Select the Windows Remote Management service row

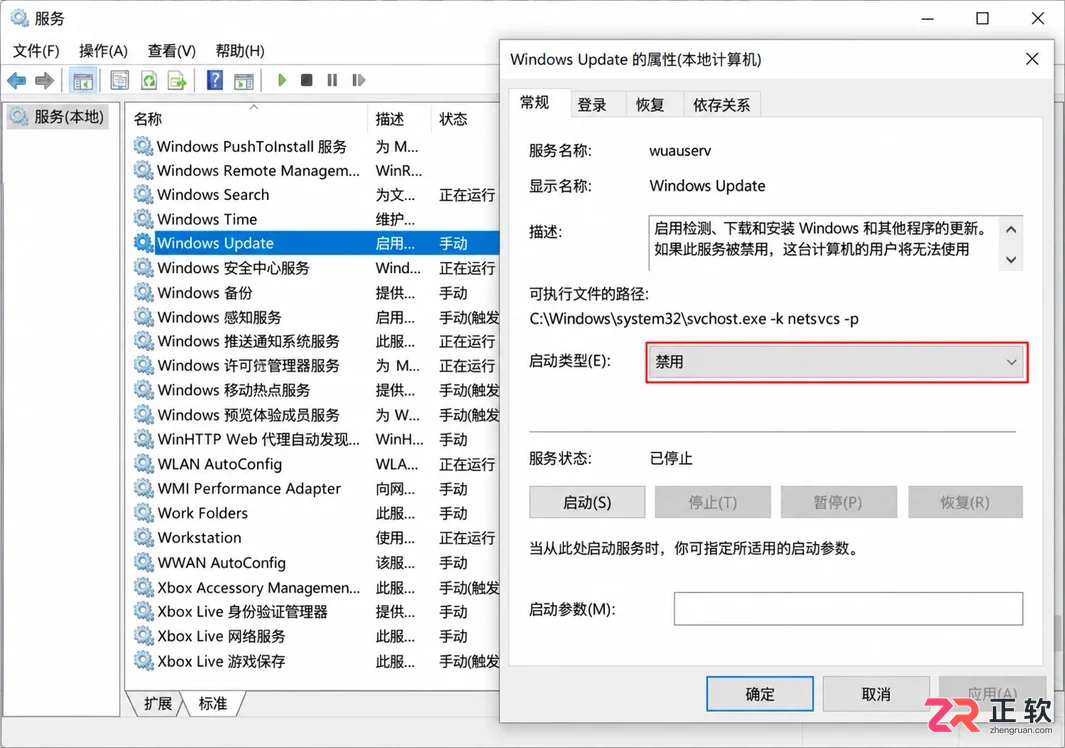point(315,171)
